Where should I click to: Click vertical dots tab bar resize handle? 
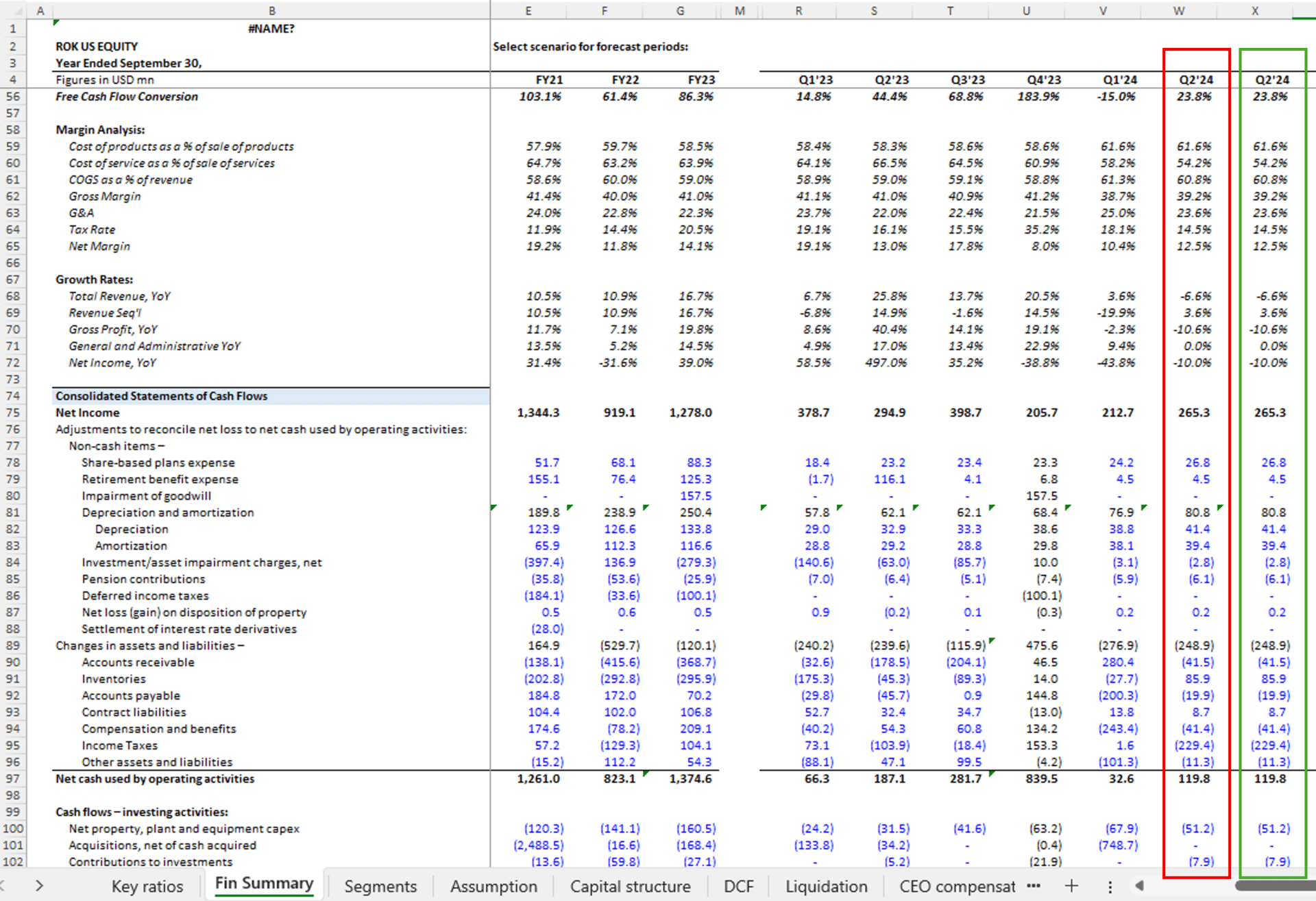pyautogui.click(x=1110, y=887)
